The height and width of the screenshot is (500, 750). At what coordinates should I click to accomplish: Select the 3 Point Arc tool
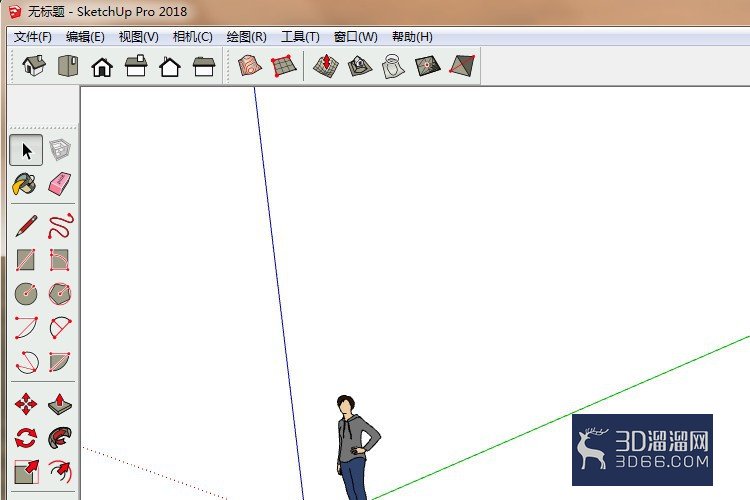[x=26, y=362]
